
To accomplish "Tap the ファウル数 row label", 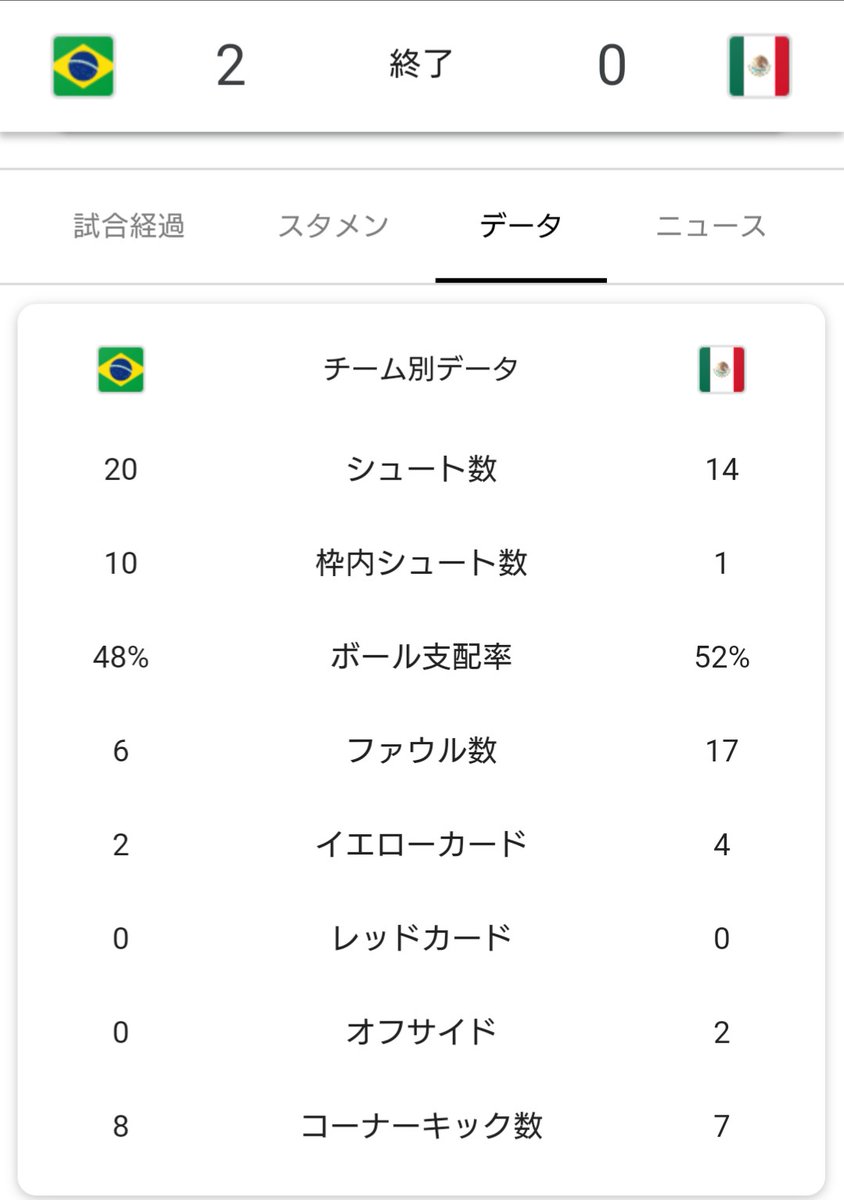I will click(x=421, y=750).
